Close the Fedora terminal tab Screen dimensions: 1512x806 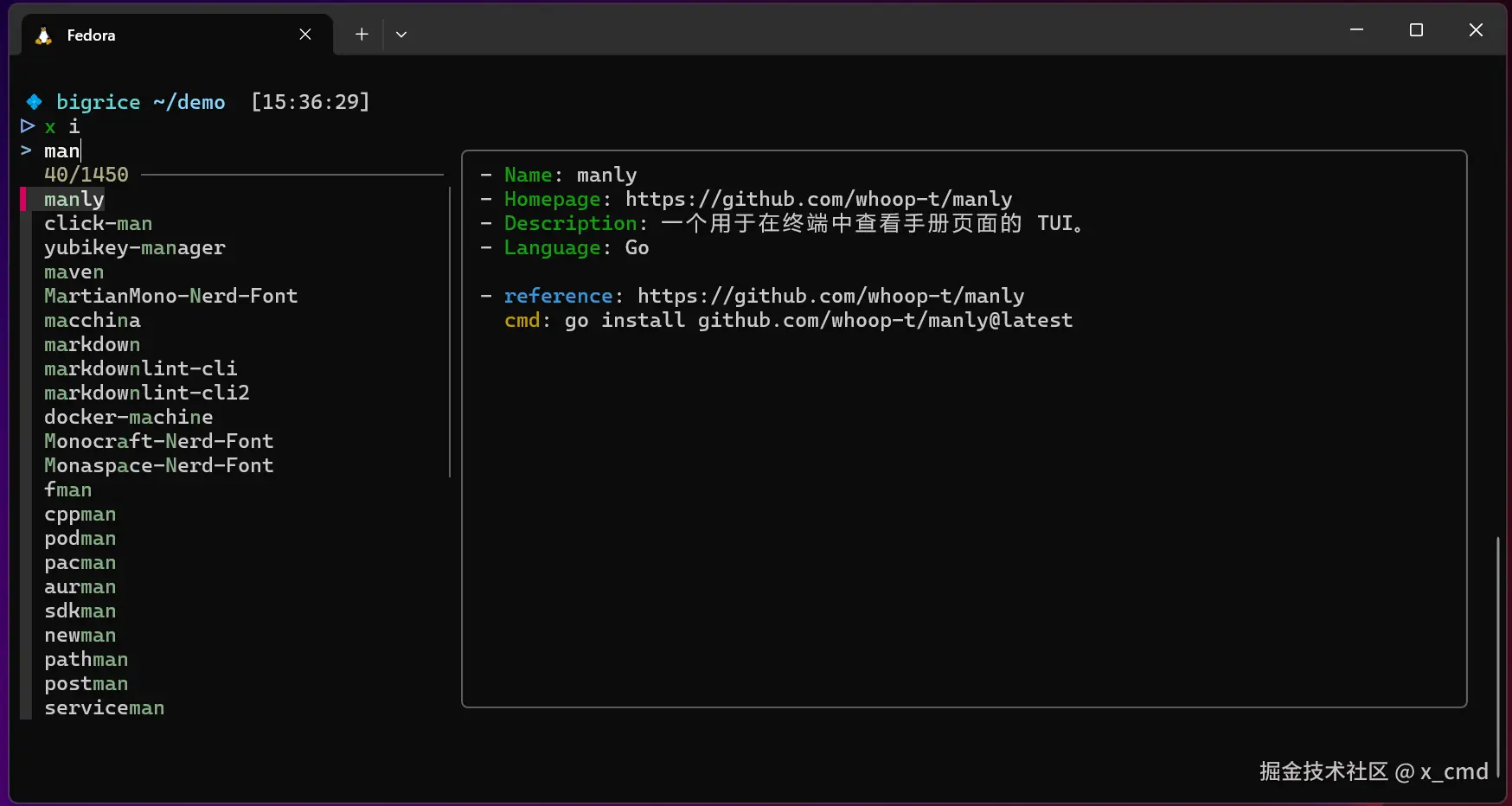(x=305, y=35)
